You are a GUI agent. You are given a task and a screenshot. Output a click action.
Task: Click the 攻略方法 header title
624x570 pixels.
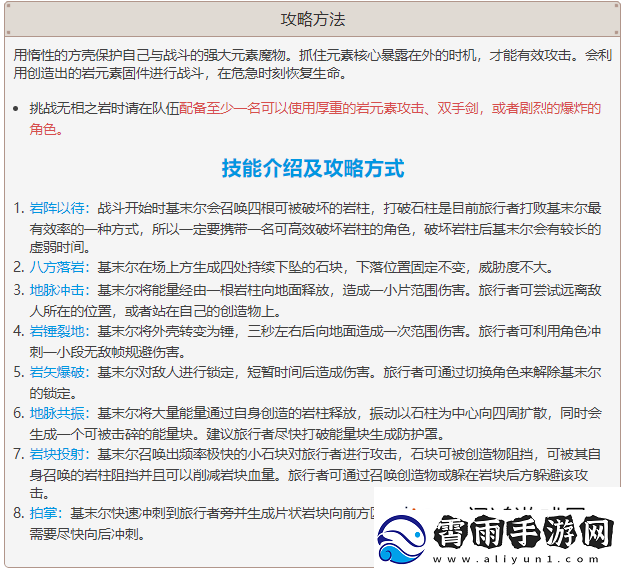point(313,20)
